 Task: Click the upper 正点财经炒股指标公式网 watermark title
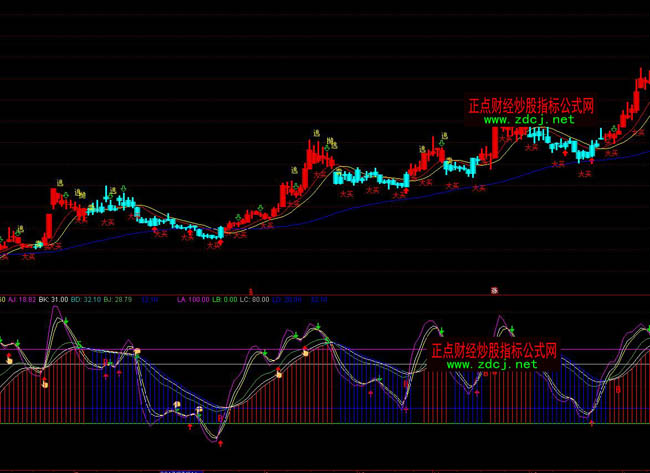pos(531,105)
